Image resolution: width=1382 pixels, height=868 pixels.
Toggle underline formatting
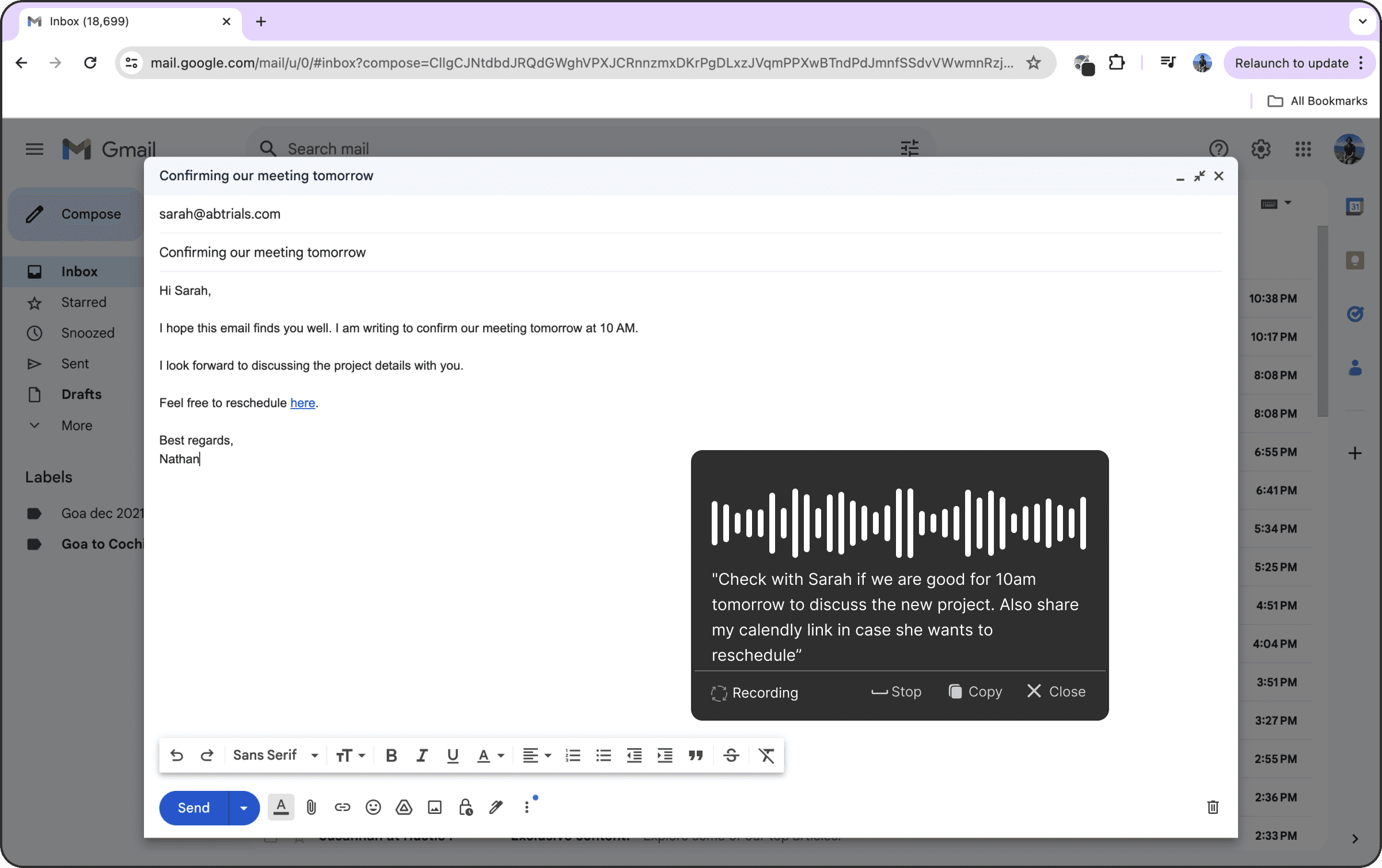tap(453, 755)
